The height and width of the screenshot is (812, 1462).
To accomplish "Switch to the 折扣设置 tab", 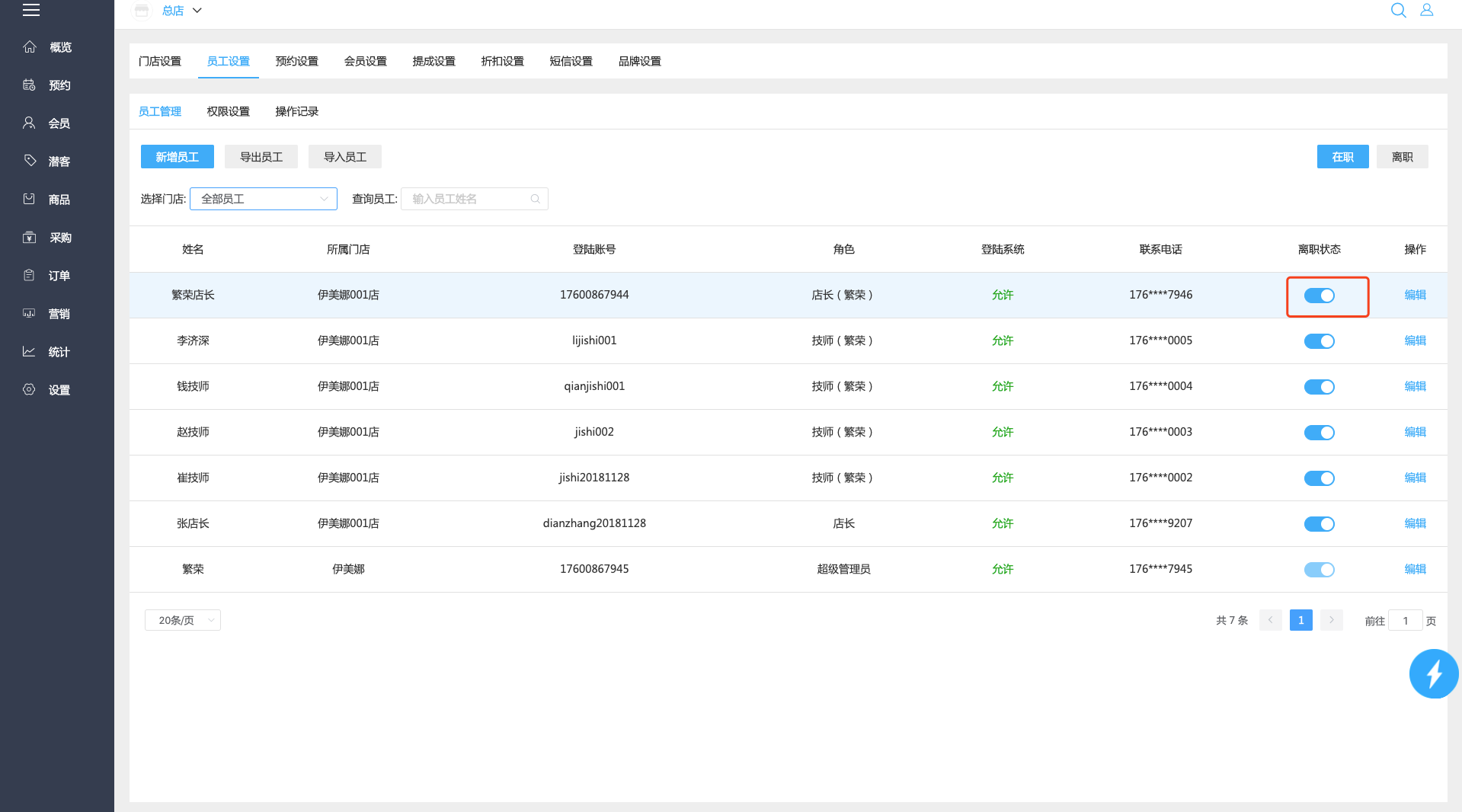I will tap(503, 61).
